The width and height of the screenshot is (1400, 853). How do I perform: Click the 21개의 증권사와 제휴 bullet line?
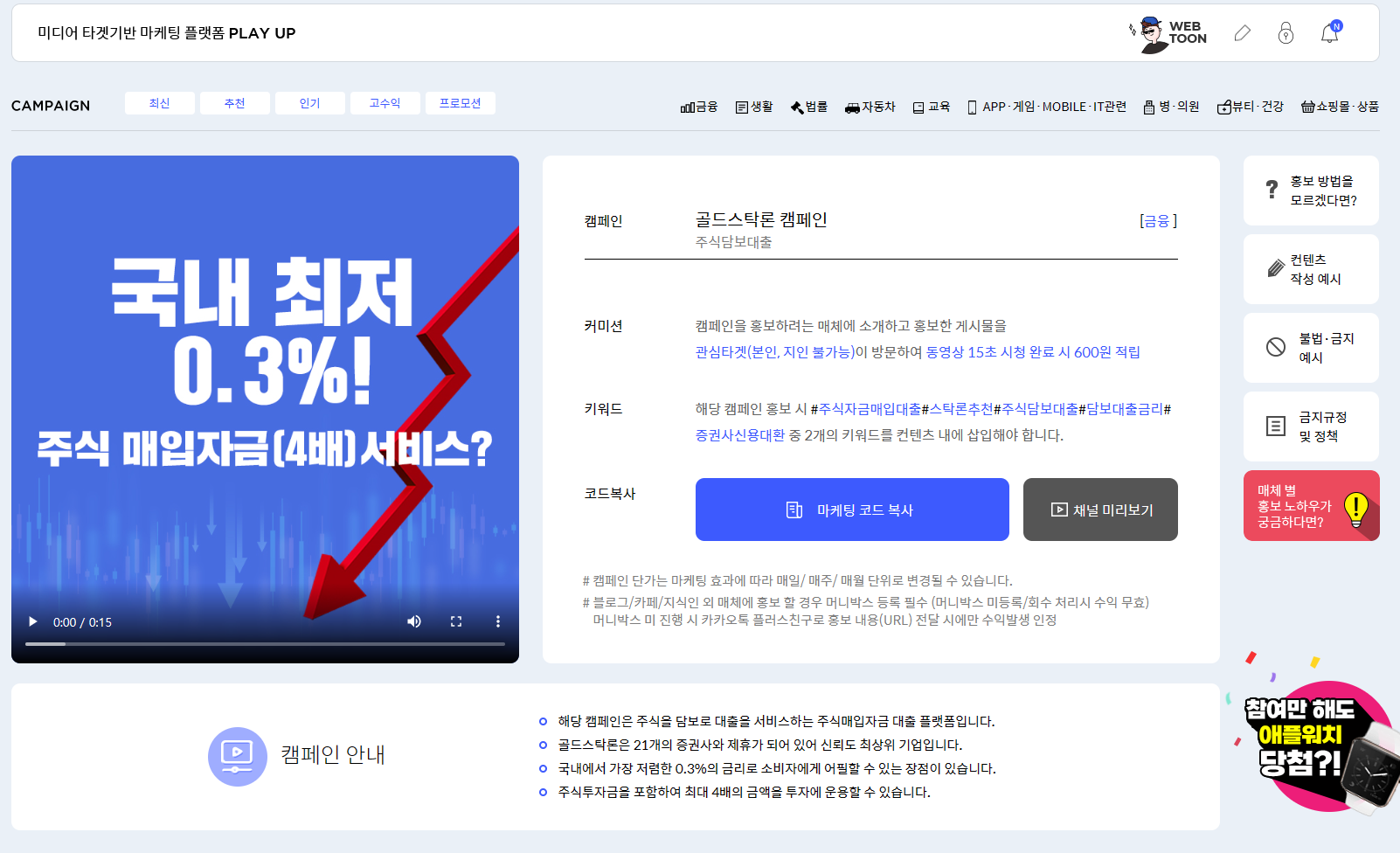pos(760,745)
